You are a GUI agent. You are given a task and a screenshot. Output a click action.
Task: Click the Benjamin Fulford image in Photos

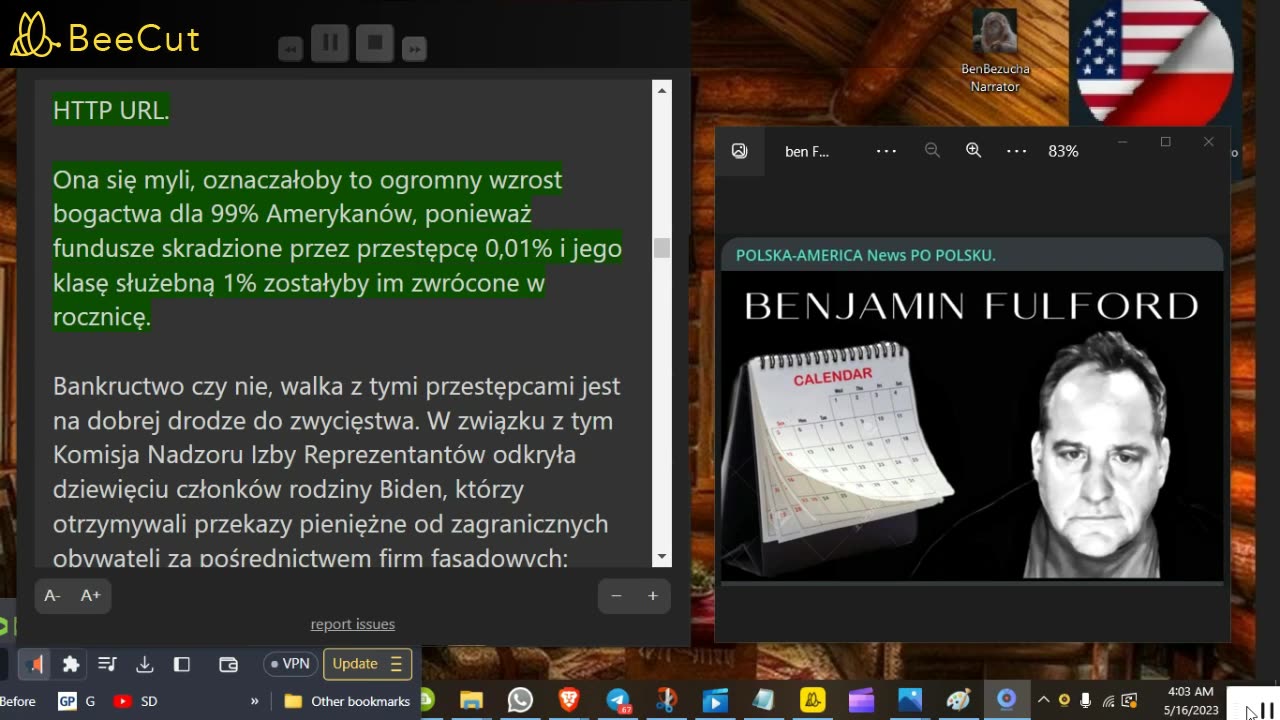(972, 426)
